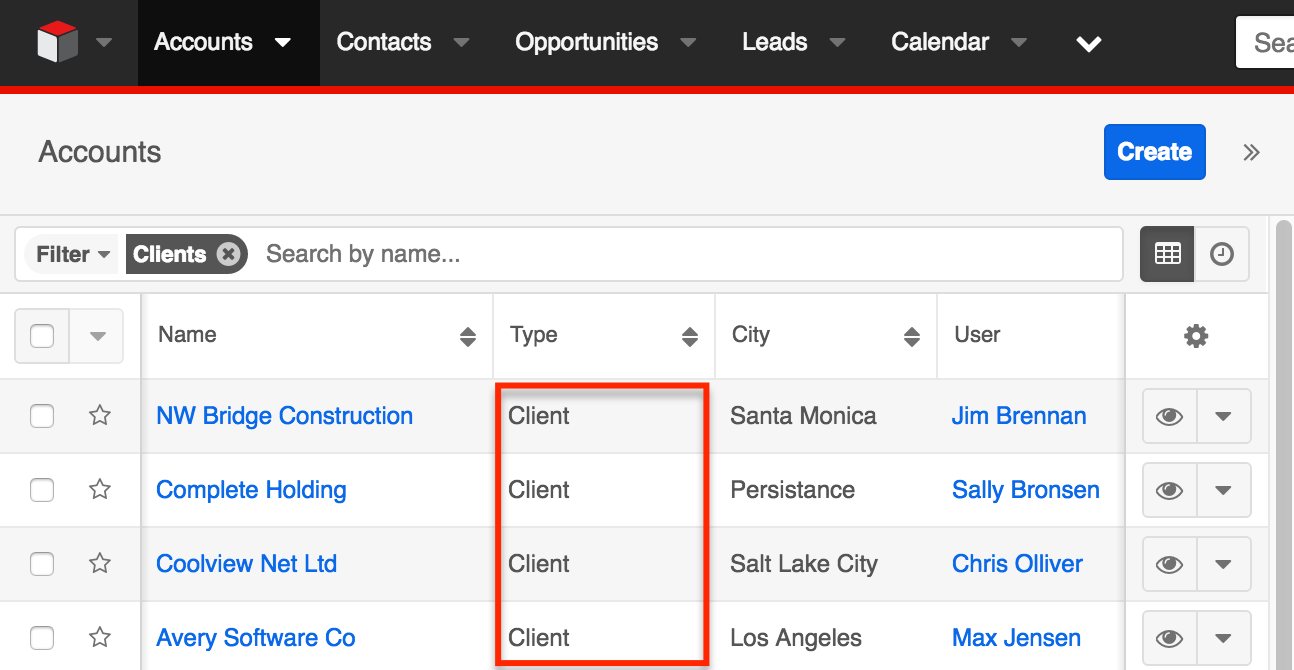Favorite NW Bridge Construction with the star
Viewport: 1294px width, 670px height.
point(100,415)
